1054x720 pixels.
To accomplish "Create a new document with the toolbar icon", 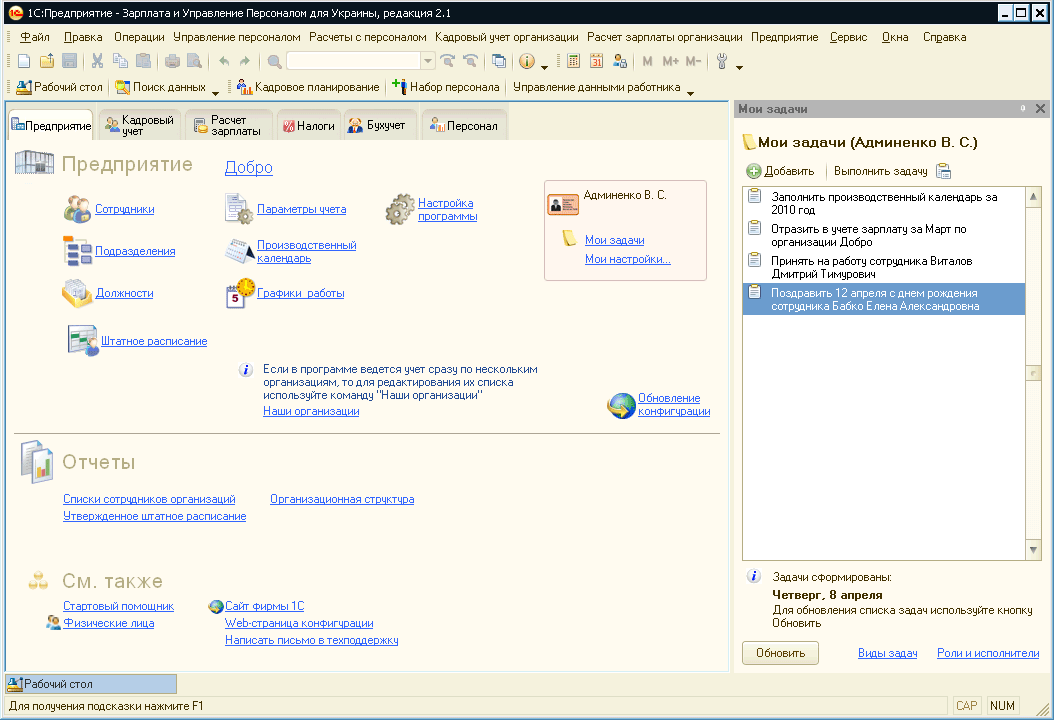I will (x=24, y=62).
